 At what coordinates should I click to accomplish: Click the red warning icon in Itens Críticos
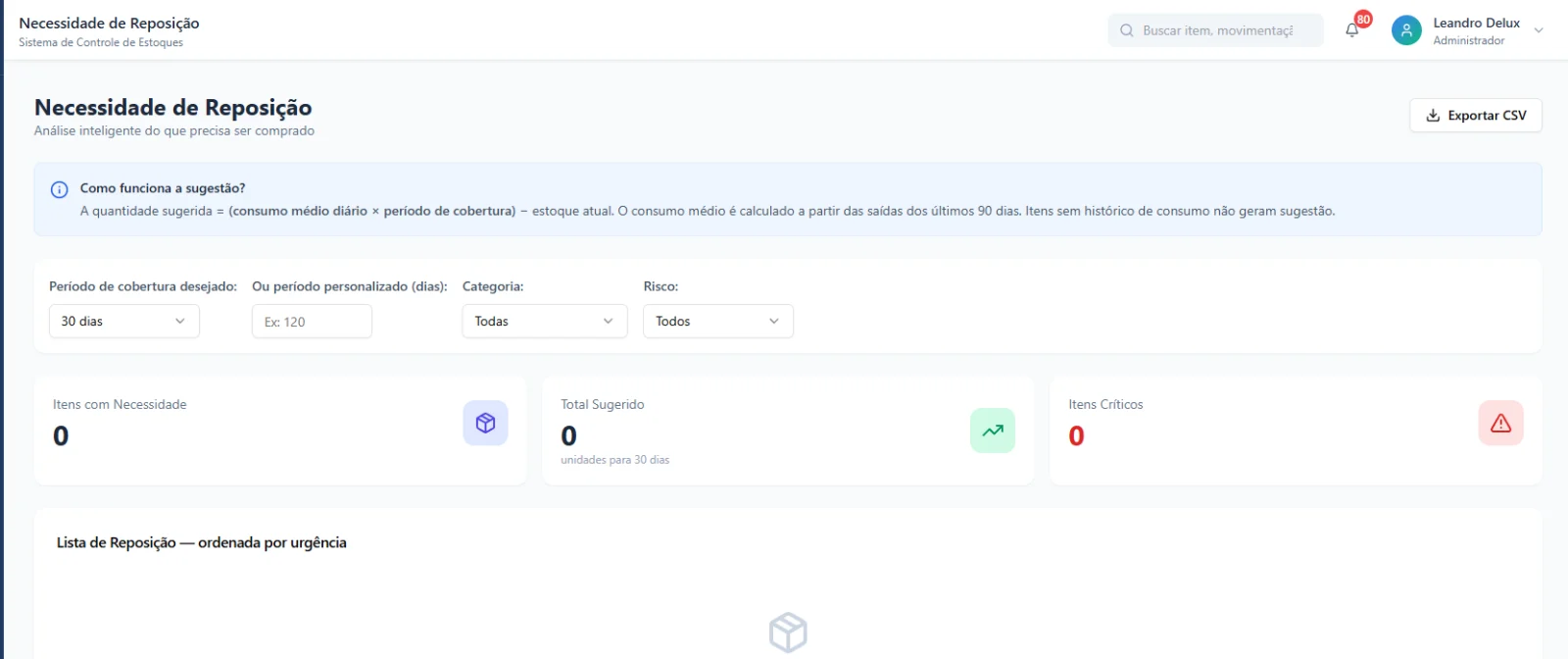coord(1500,423)
